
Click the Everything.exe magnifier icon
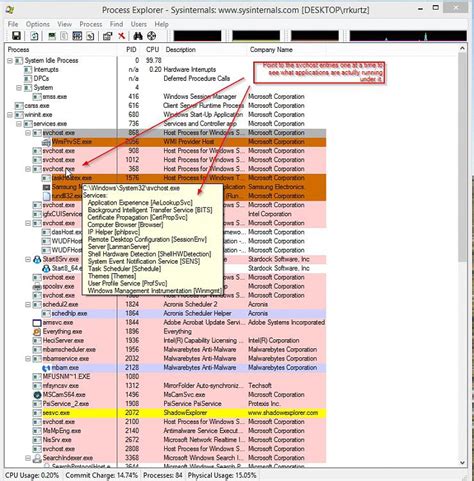coord(37,332)
